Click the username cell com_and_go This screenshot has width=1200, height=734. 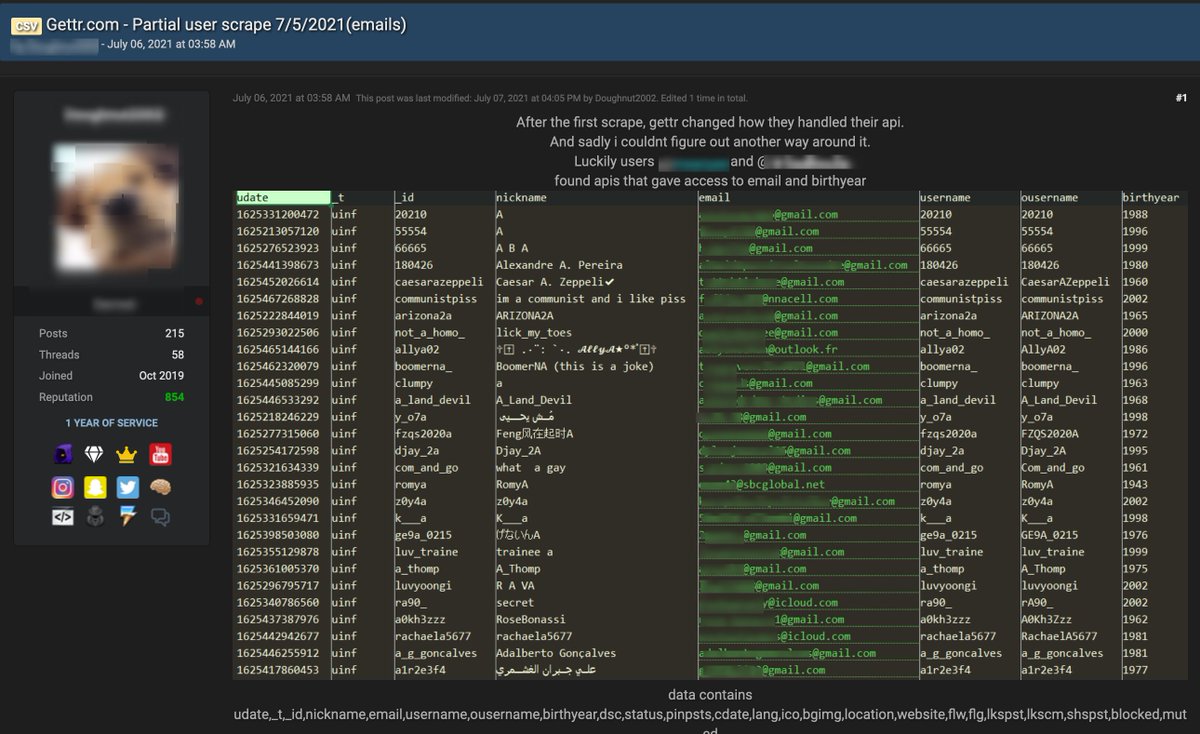[952, 467]
